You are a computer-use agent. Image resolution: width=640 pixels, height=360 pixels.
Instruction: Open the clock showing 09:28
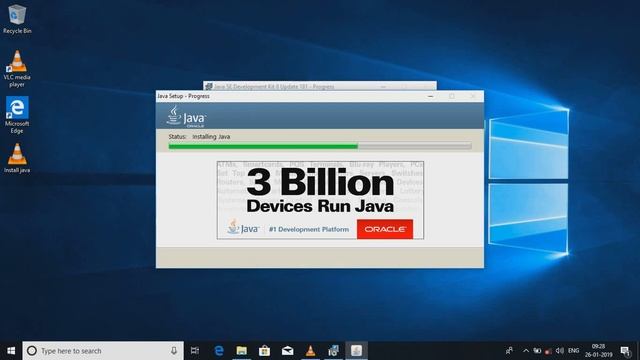pos(598,351)
